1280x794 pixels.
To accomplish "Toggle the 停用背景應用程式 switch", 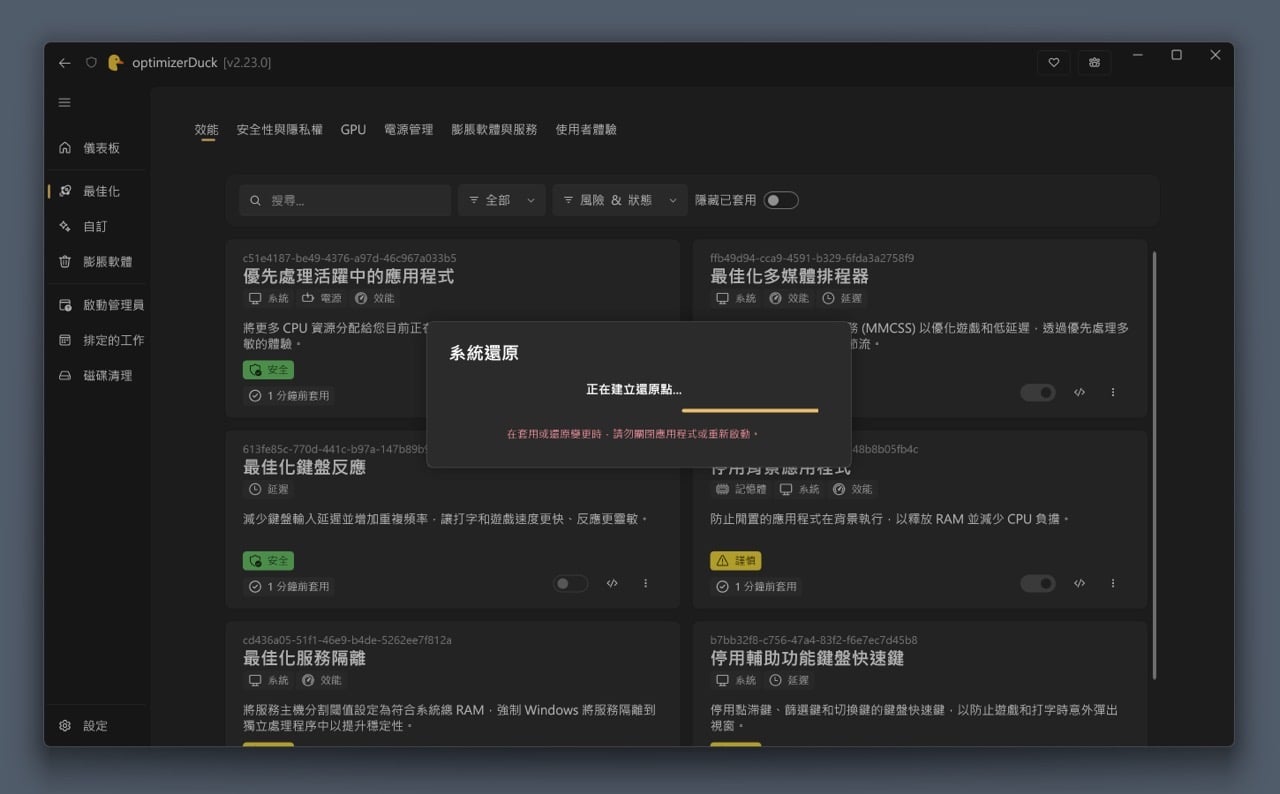I will click(x=1038, y=583).
